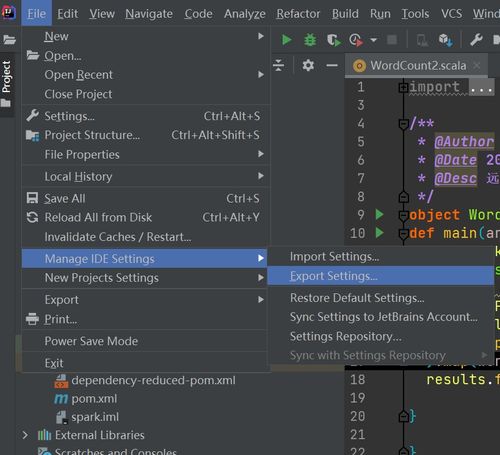Choose Export Settings... in submenu
This screenshot has width=500, height=455.
coord(381,276)
